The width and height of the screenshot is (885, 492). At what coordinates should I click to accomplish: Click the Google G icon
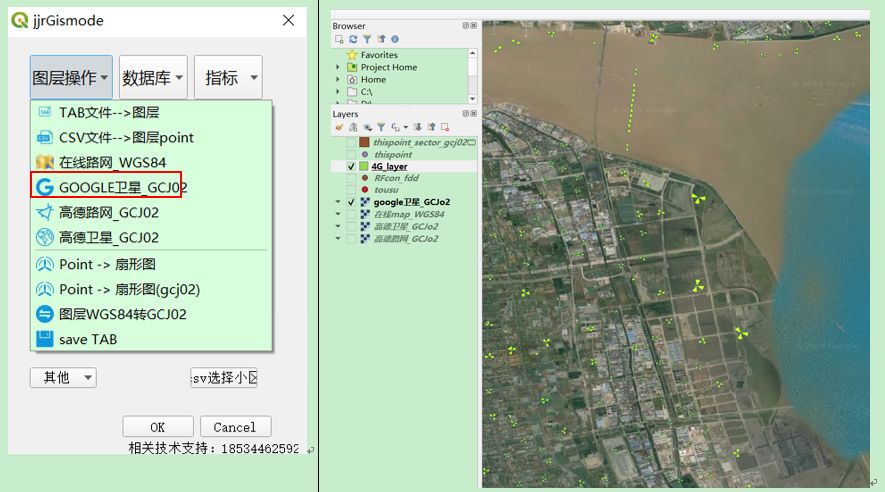click(x=45, y=187)
